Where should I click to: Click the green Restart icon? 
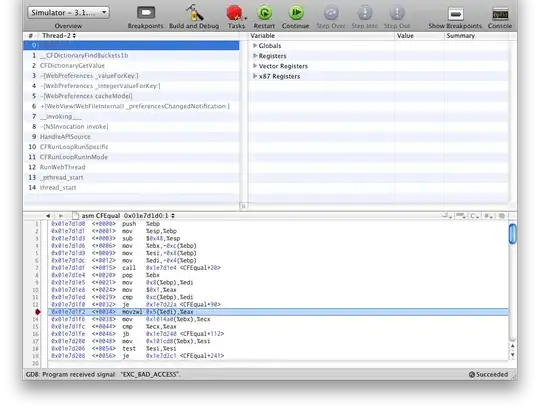(264, 13)
